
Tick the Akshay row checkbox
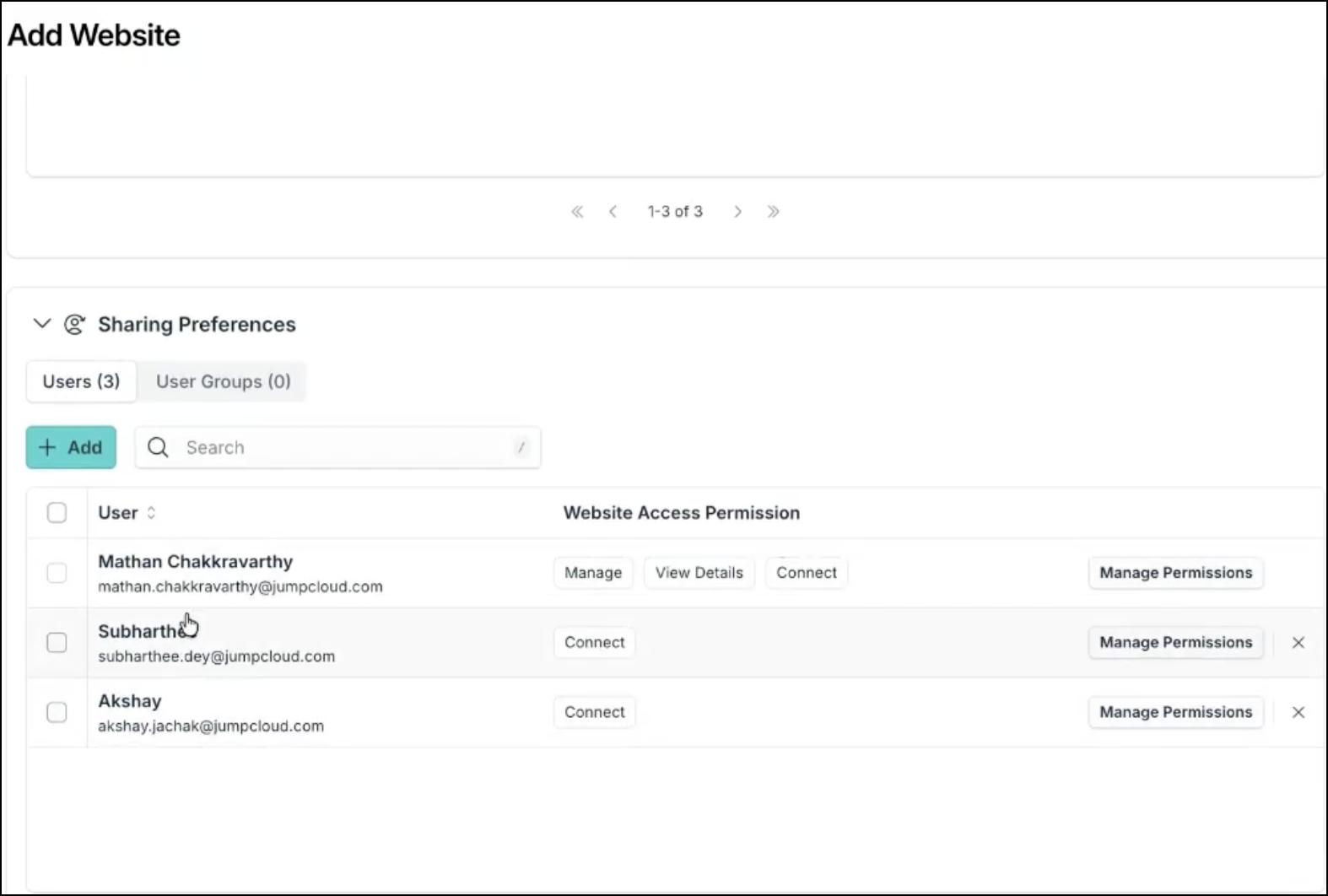(x=57, y=713)
